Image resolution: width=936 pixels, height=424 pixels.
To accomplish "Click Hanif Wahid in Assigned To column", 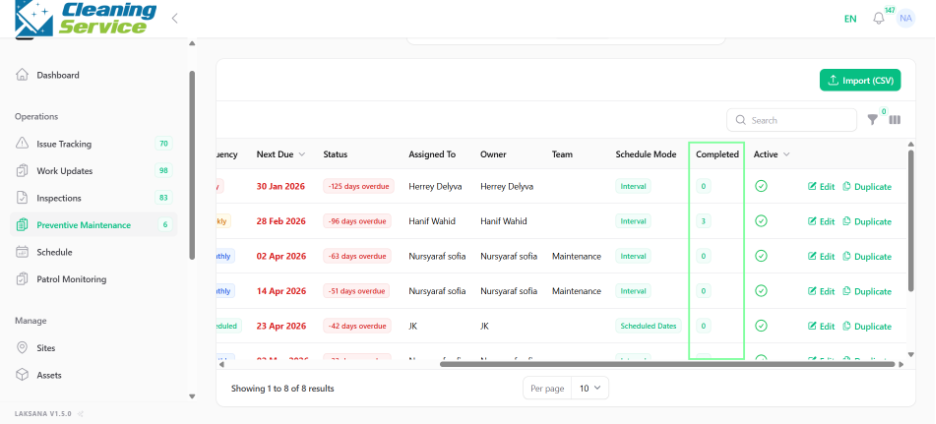I will (432, 221).
